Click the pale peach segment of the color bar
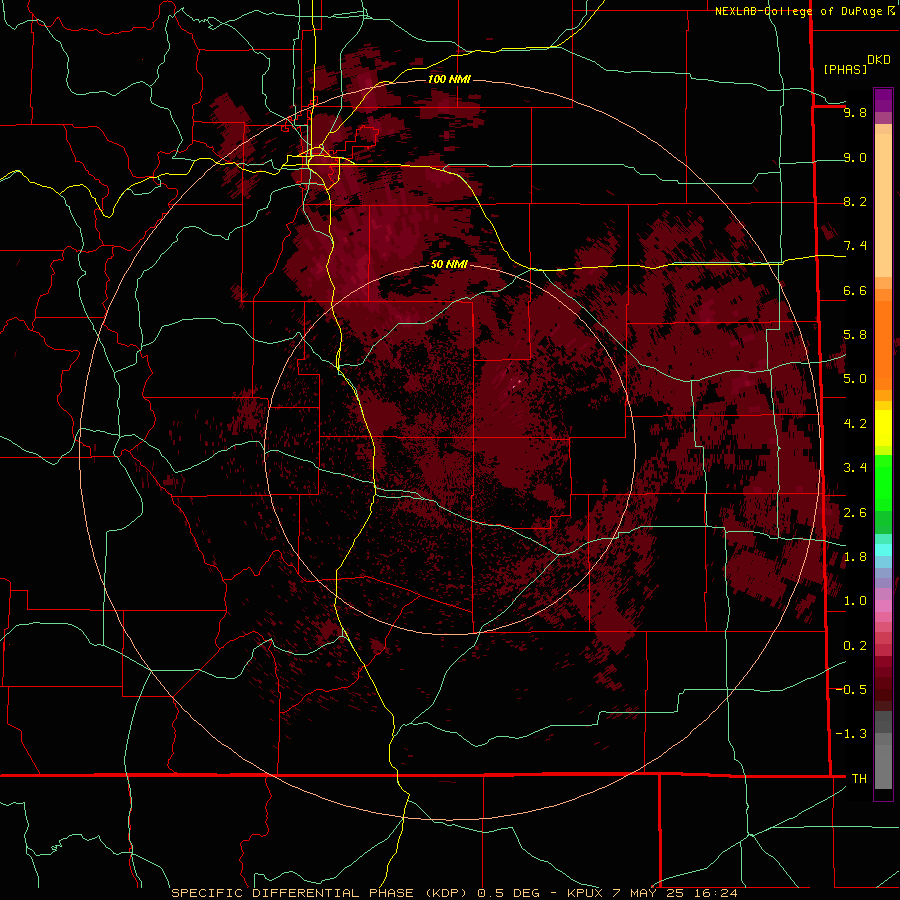Viewport: 900px width, 900px height. (883, 205)
